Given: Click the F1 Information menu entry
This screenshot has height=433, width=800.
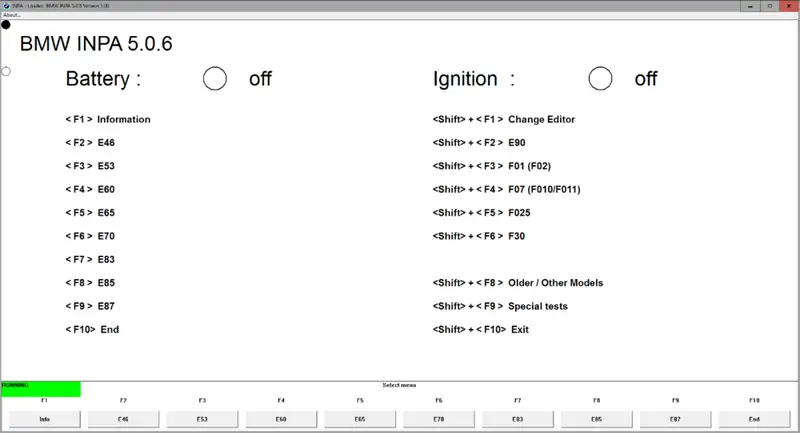Looking at the screenshot, I should coord(108,119).
